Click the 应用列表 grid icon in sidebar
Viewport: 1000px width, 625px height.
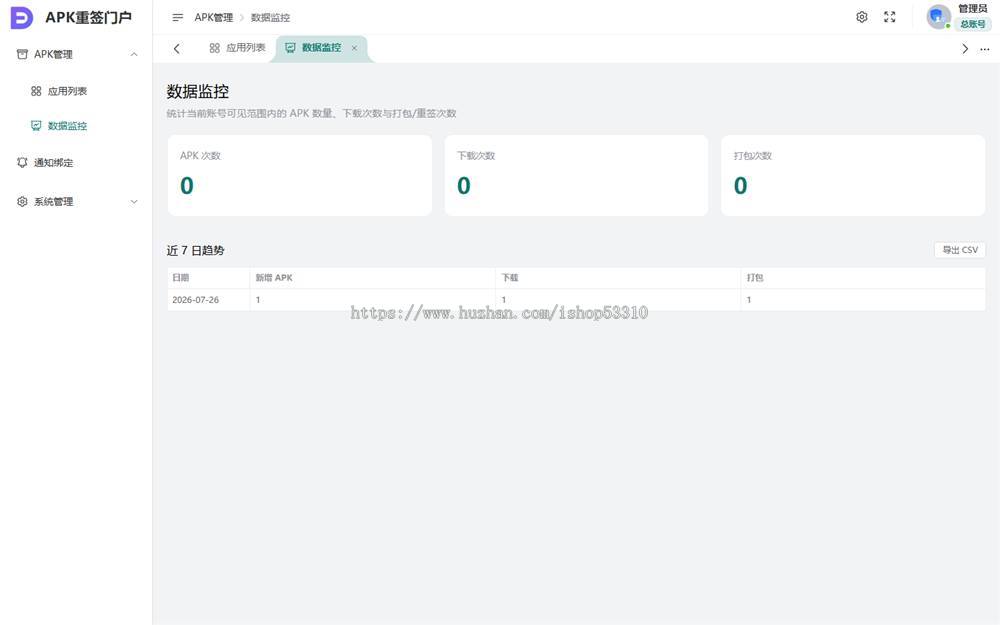tap(36, 91)
